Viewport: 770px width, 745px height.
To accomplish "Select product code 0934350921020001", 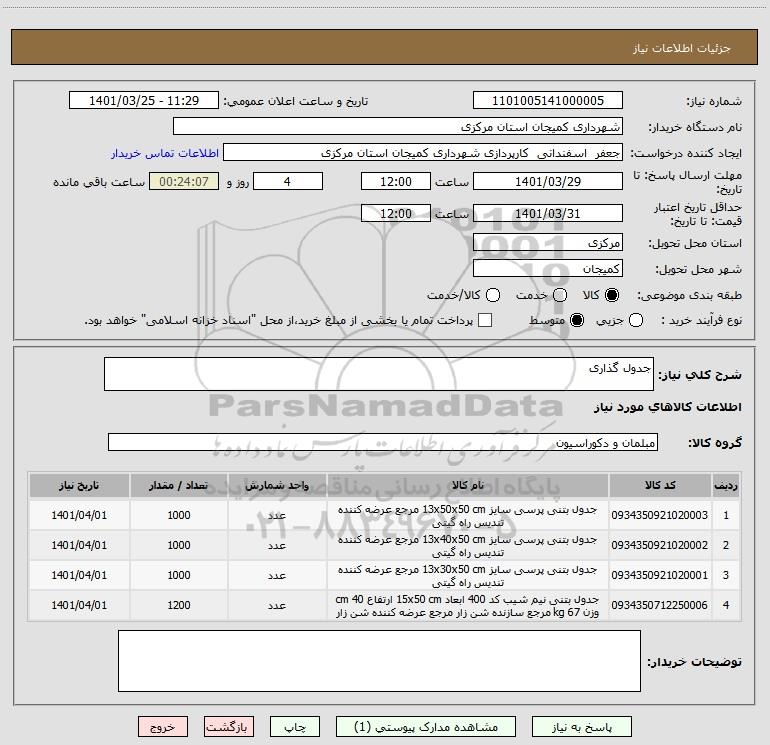I will pyautogui.click(x=660, y=575).
